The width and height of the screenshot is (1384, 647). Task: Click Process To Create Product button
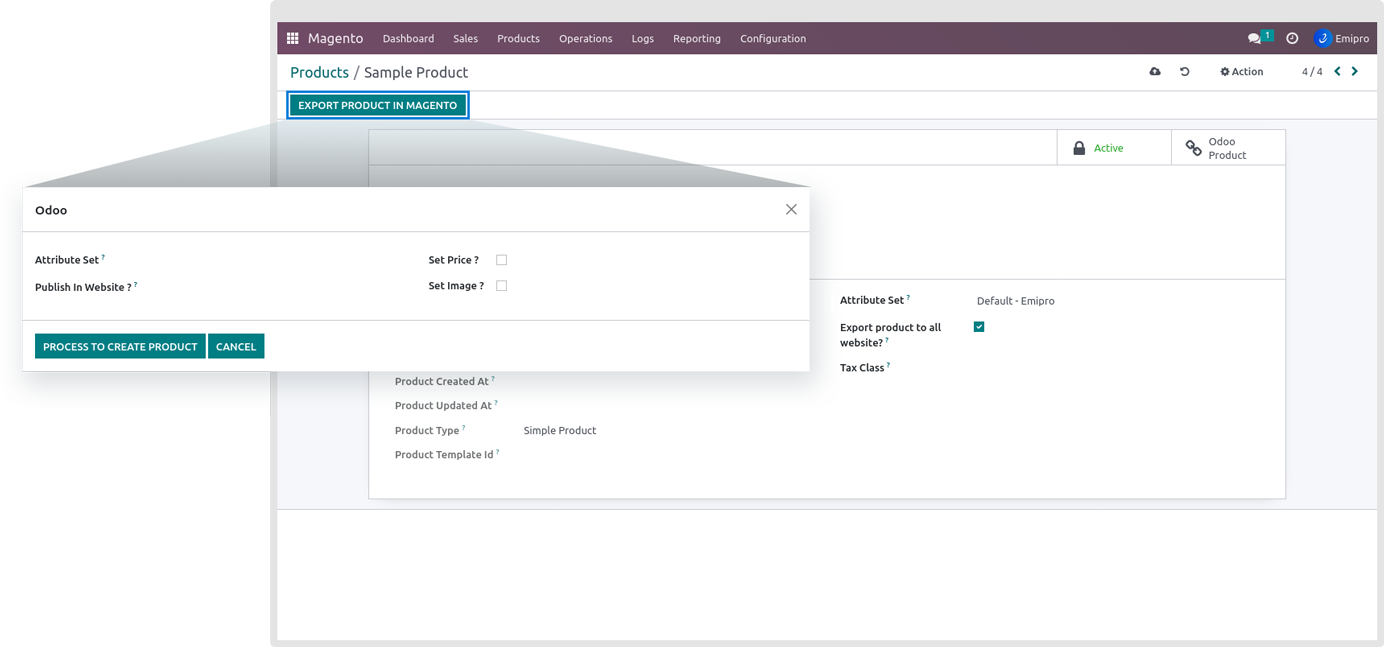pos(120,347)
